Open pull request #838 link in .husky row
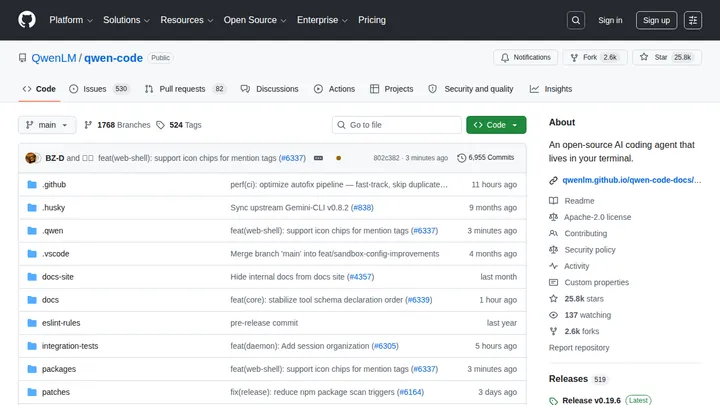Image resolution: width=720 pixels, height=405 pixels. click(362, 208)
